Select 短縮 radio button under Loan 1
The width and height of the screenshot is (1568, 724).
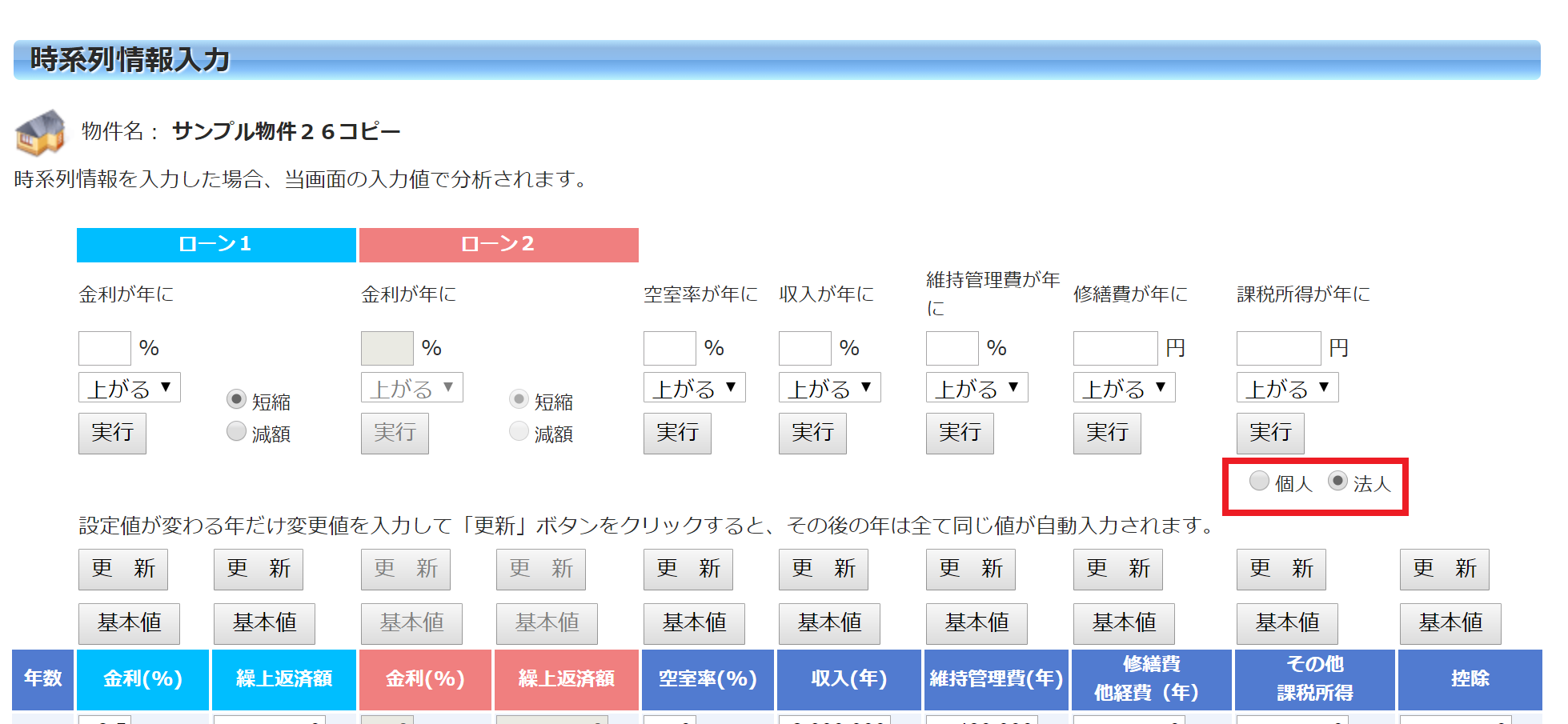point(236,399)
